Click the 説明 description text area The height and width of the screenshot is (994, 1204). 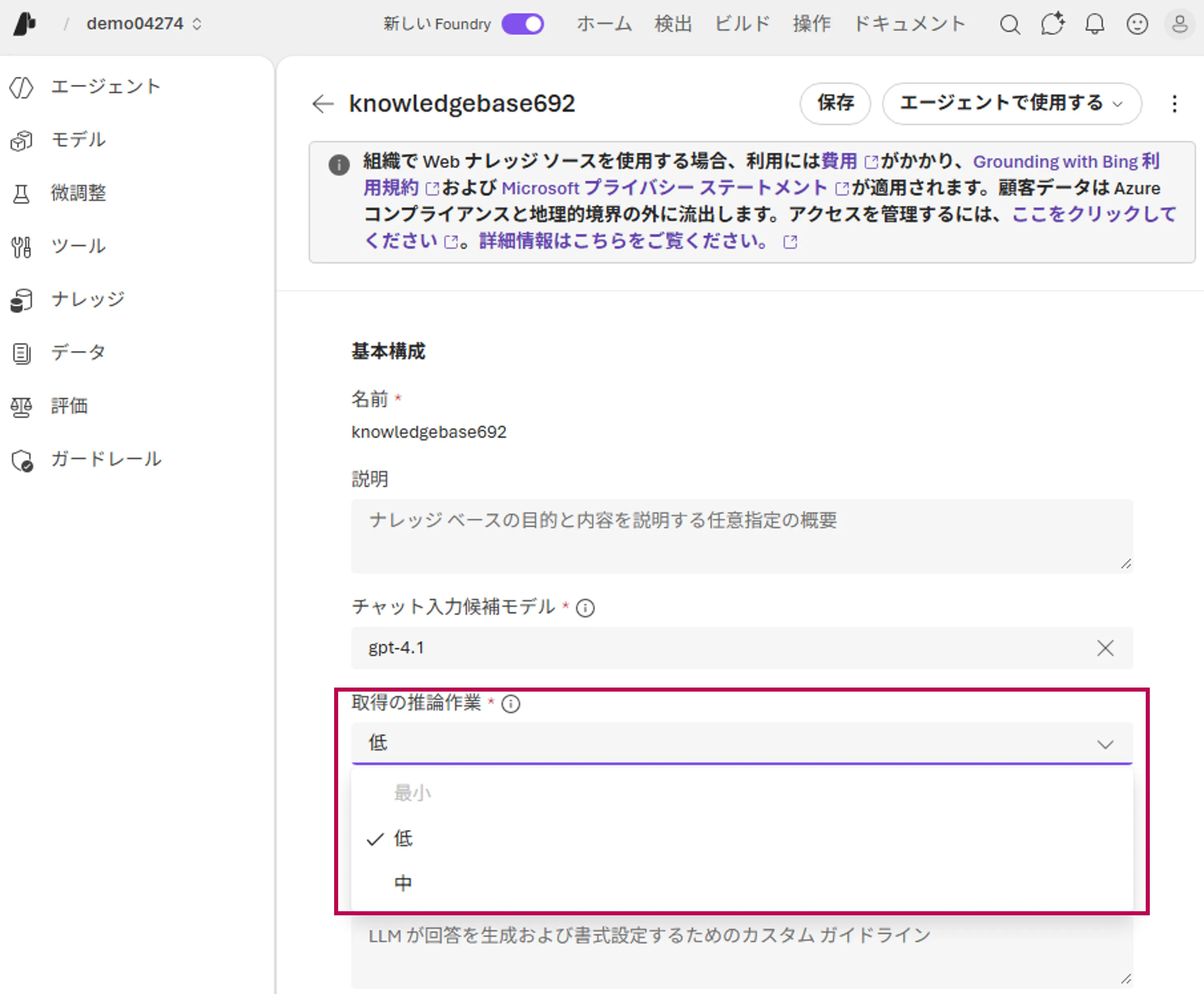pos(742,536)
